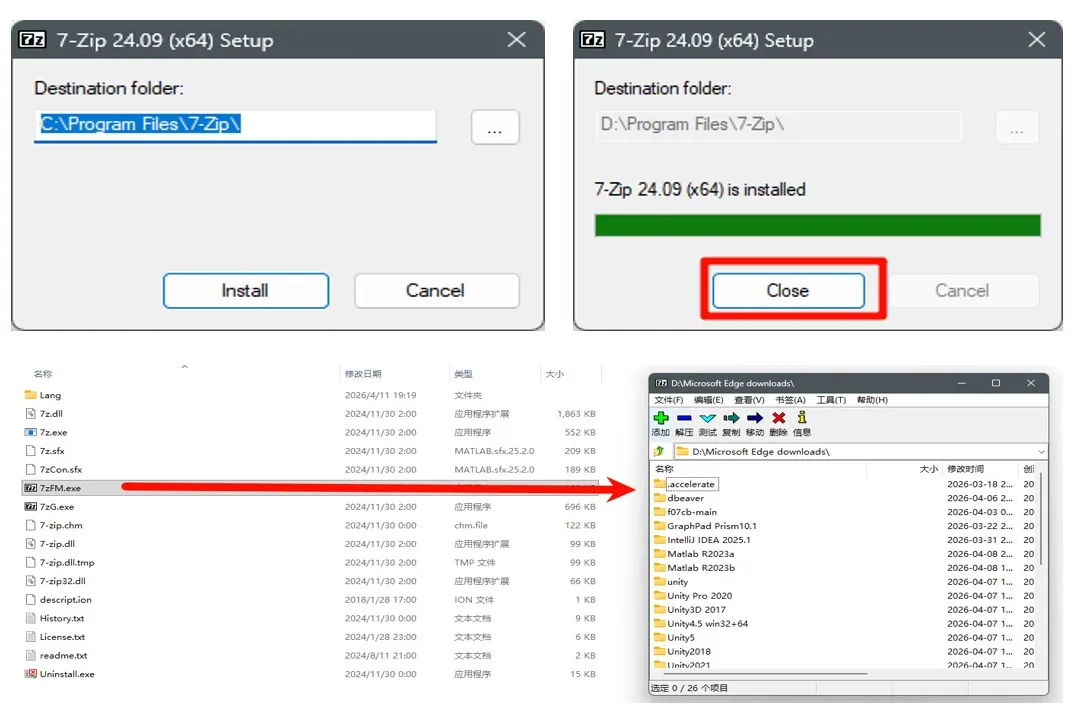
Task: Click the 7-zip.chm file icon
Action: pyautogui.click(x=30, y=525)
